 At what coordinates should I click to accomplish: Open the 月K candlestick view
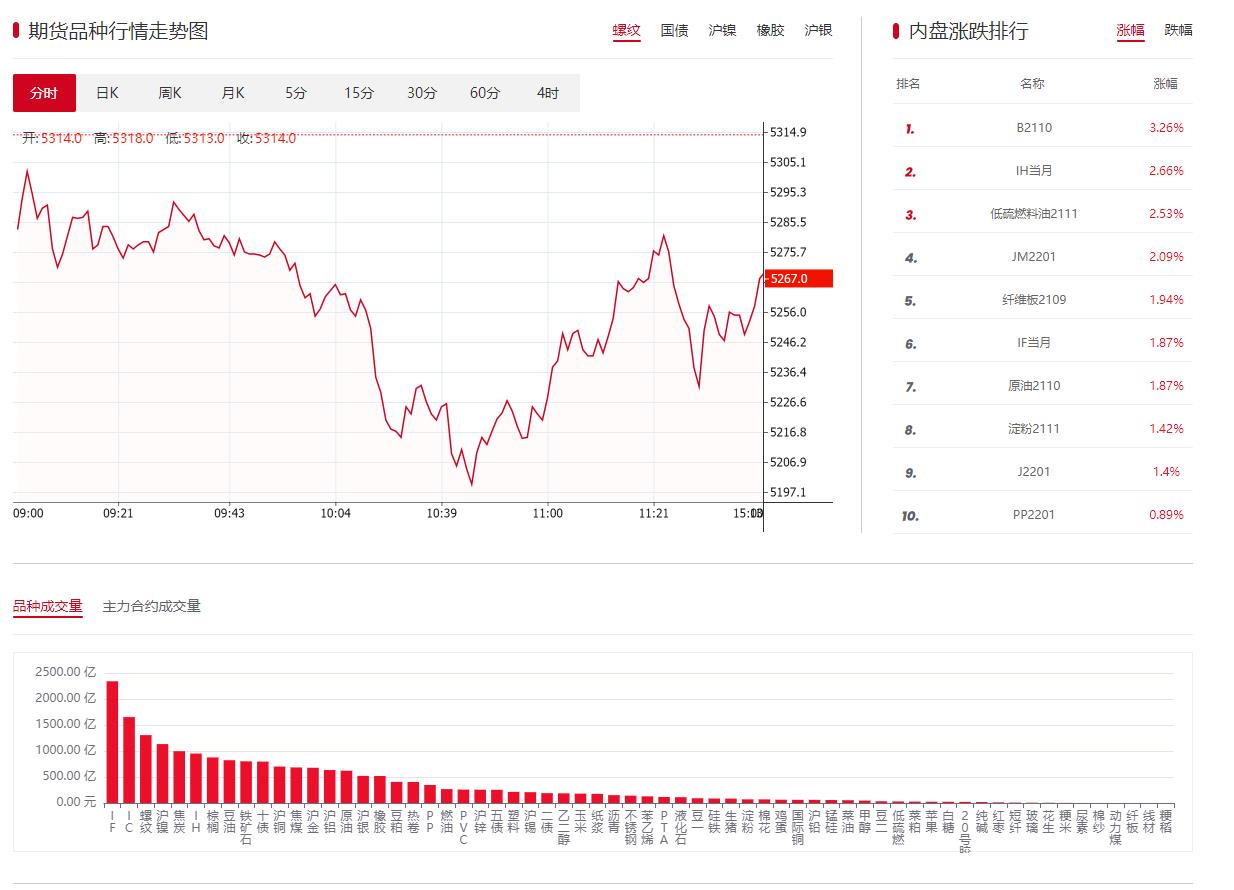click(233, 93)
